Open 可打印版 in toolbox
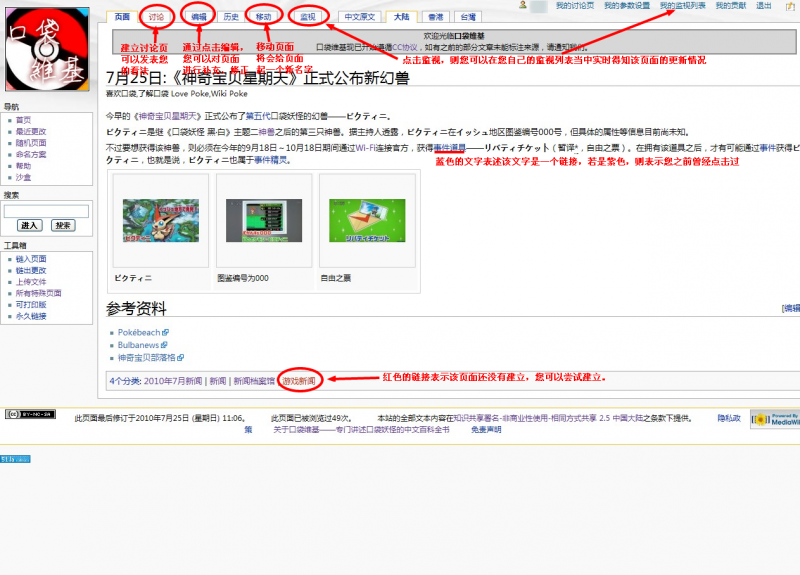The width and height of the screenshot is (800, 575). coord(31,305)
